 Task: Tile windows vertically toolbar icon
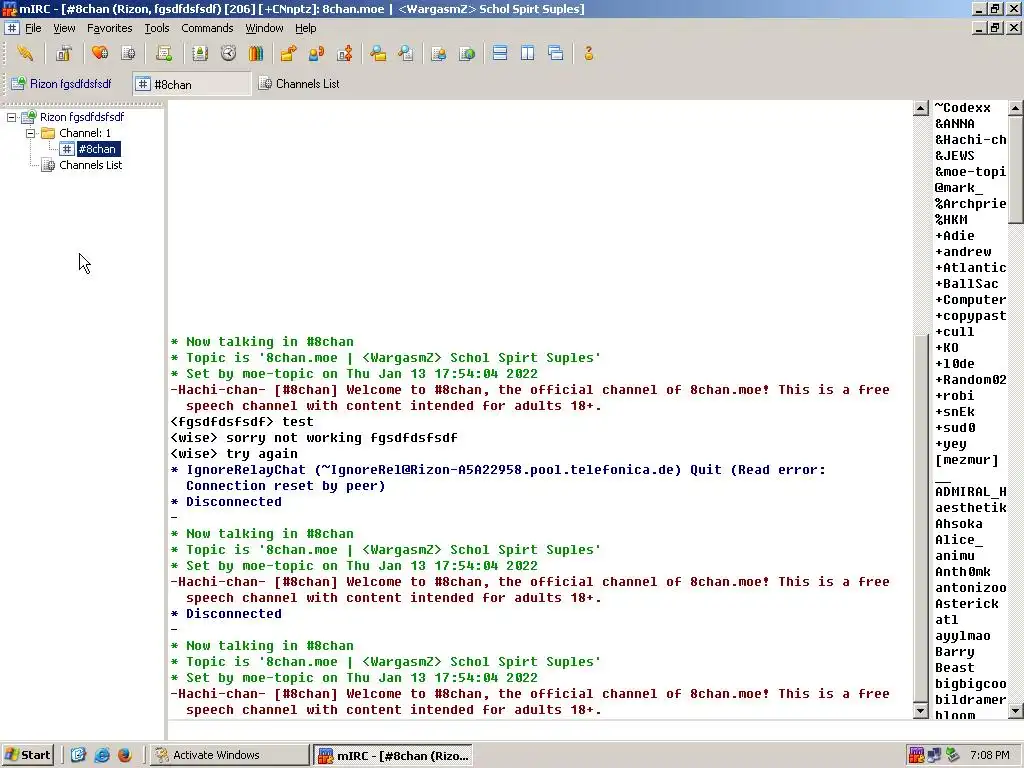click(x=528, y=54)
